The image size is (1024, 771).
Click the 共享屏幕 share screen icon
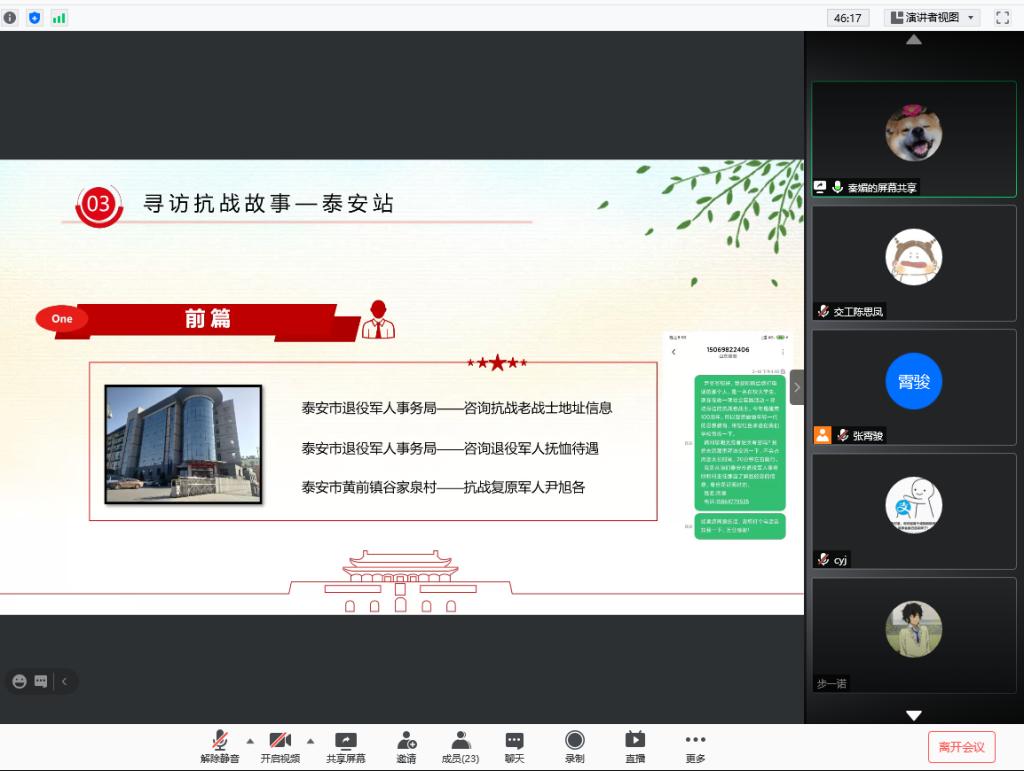(x=345, y=746)
